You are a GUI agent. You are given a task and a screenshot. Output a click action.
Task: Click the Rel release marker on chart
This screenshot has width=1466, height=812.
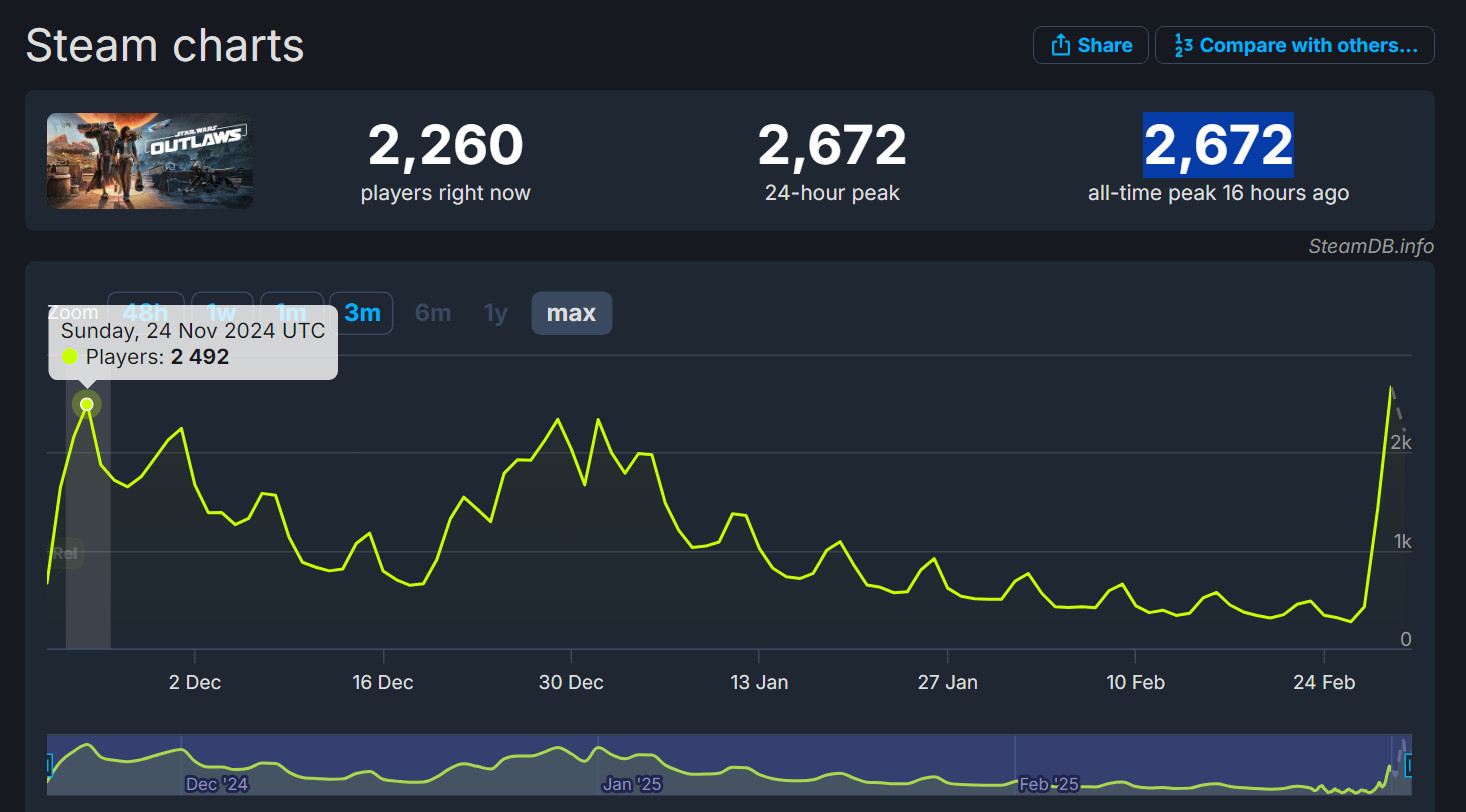[x=66, y=552]
